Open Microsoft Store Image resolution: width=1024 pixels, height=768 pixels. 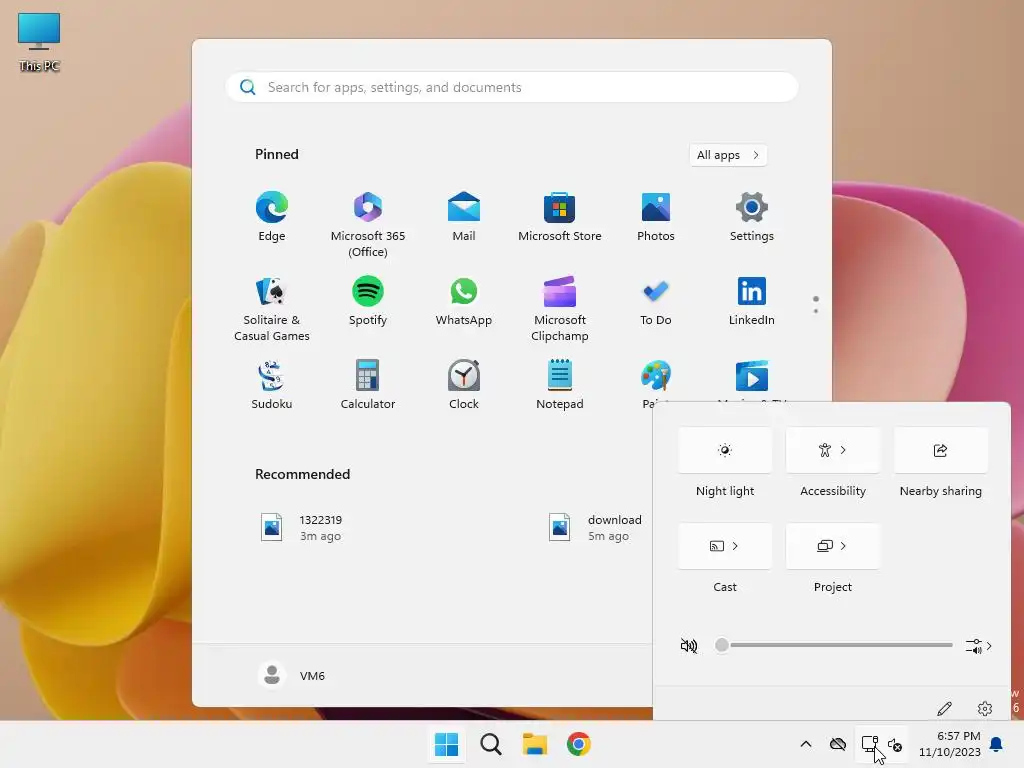[560, 217]
